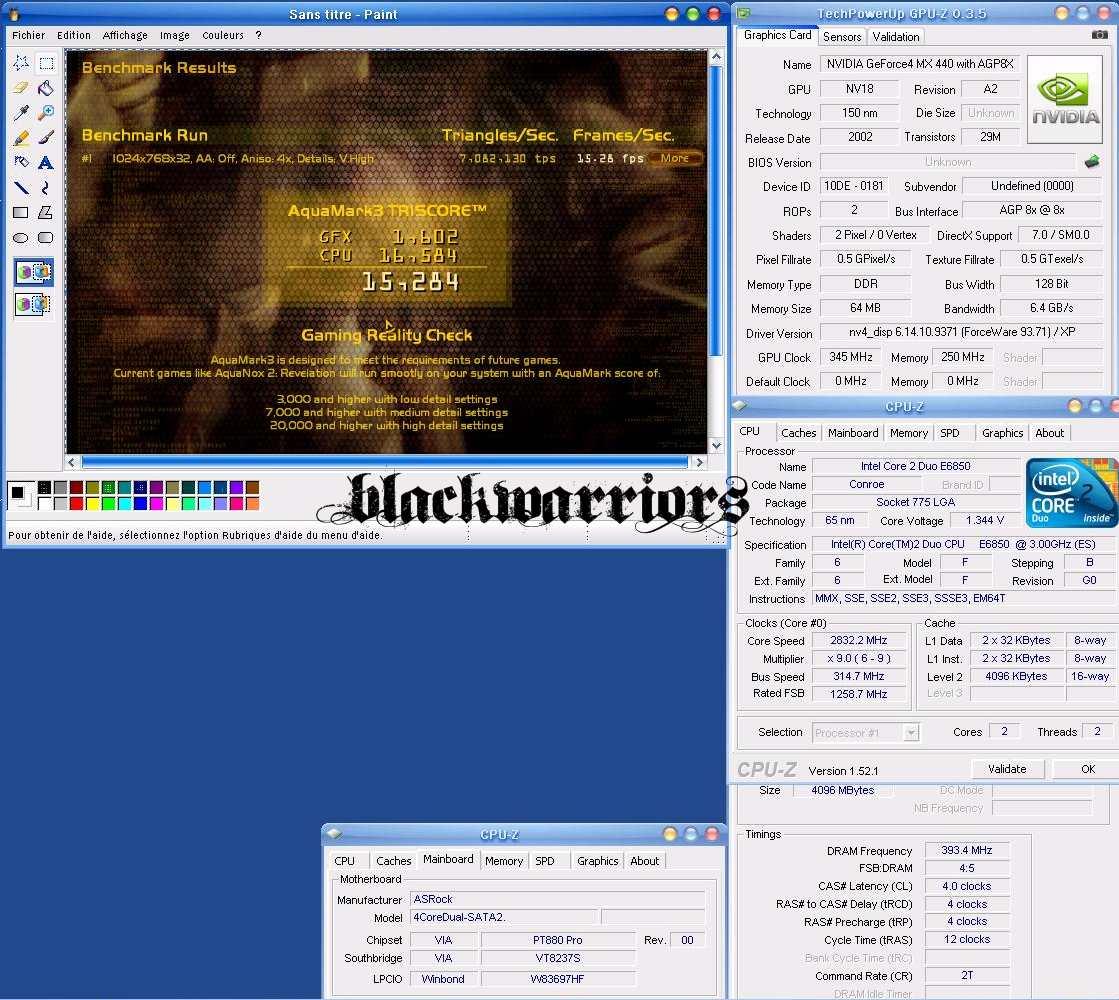Image resolution: width=1119 pixels, height=1000 pixels.
Task: Click the Intel Core 2 Duo logo
Action: (x=1071, y=493)
